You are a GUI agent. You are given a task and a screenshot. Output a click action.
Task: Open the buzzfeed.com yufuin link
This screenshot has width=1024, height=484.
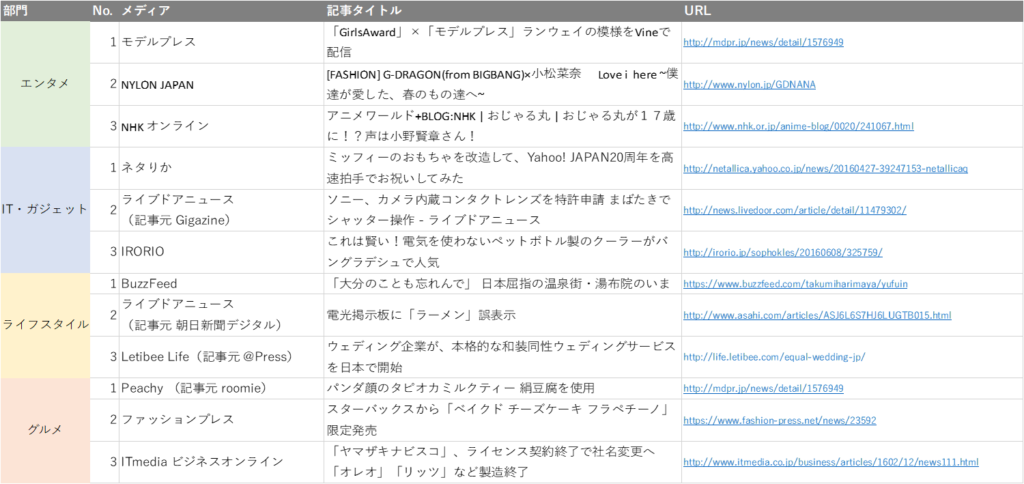[795, 284]
